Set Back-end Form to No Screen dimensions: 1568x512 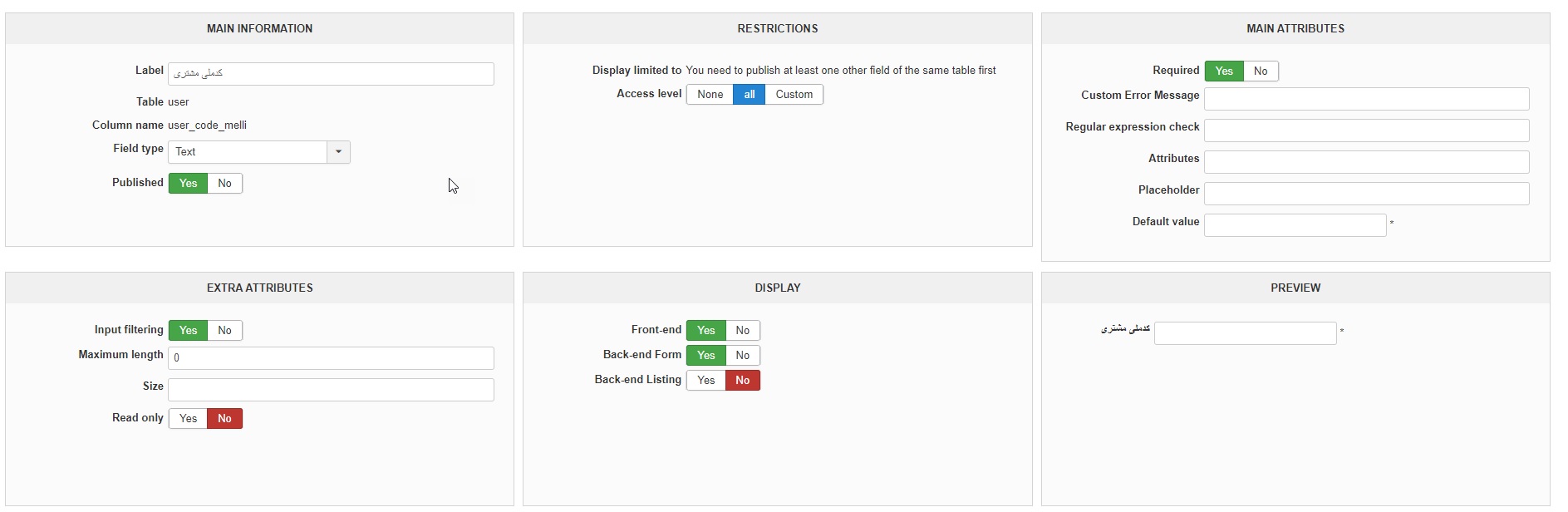pos(742,356)
